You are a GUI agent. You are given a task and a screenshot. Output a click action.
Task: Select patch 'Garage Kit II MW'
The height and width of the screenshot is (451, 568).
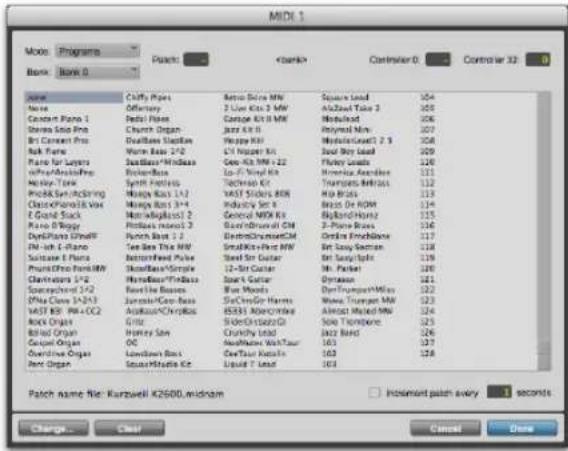tap(255, 119)
